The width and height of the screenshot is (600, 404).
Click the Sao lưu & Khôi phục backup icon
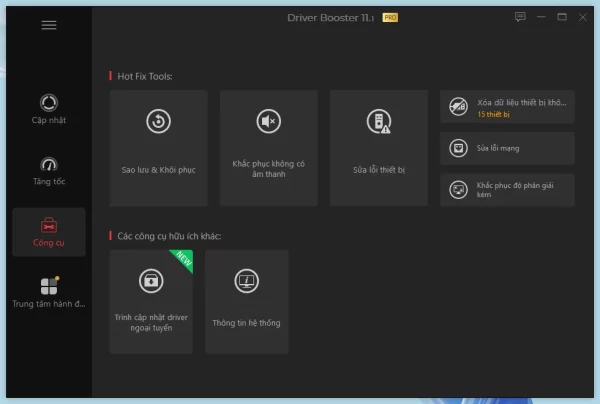click(x=158, y=121)
